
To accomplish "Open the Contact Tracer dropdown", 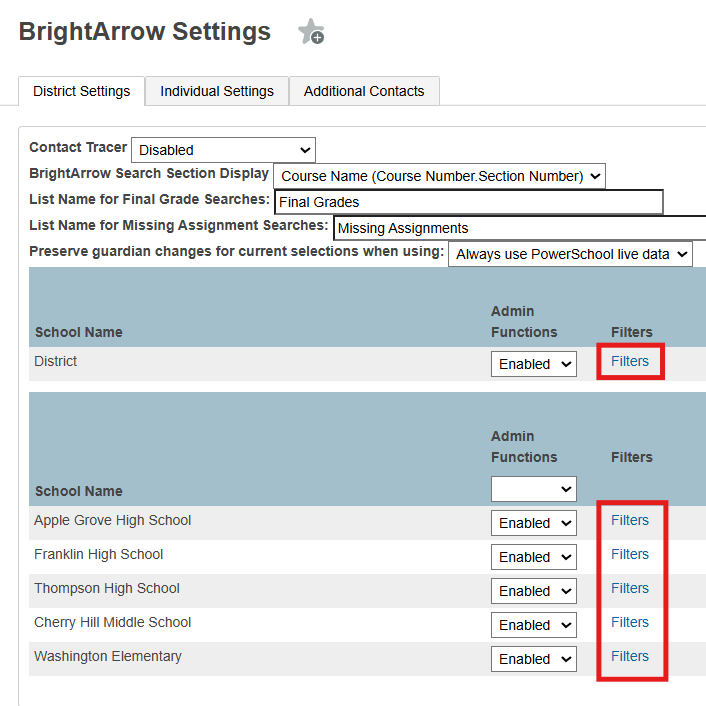I will point(223,150).
